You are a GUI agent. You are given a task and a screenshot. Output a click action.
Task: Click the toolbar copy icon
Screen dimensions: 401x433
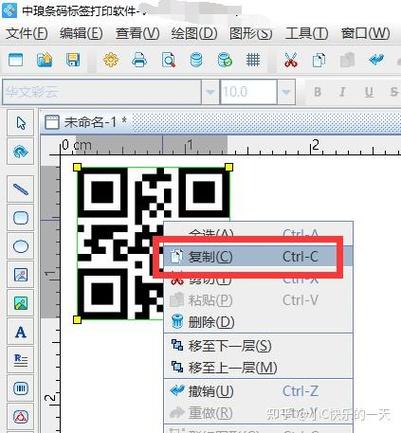319,60
